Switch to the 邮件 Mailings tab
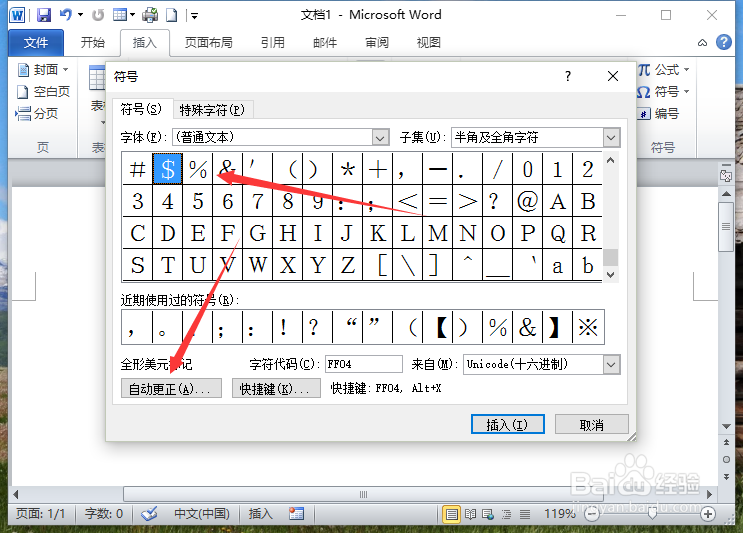This screenshot has height=533, width=743. 325,43
